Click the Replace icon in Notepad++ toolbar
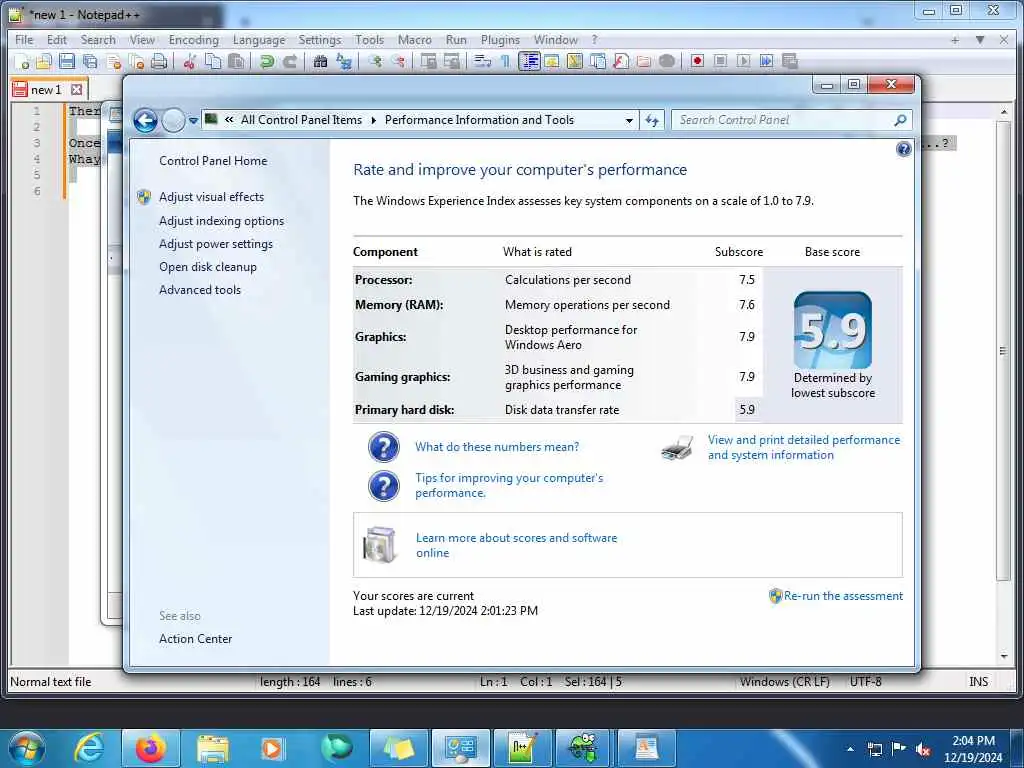The height and width of the screenshot is (768, 1024). [344, 61]
